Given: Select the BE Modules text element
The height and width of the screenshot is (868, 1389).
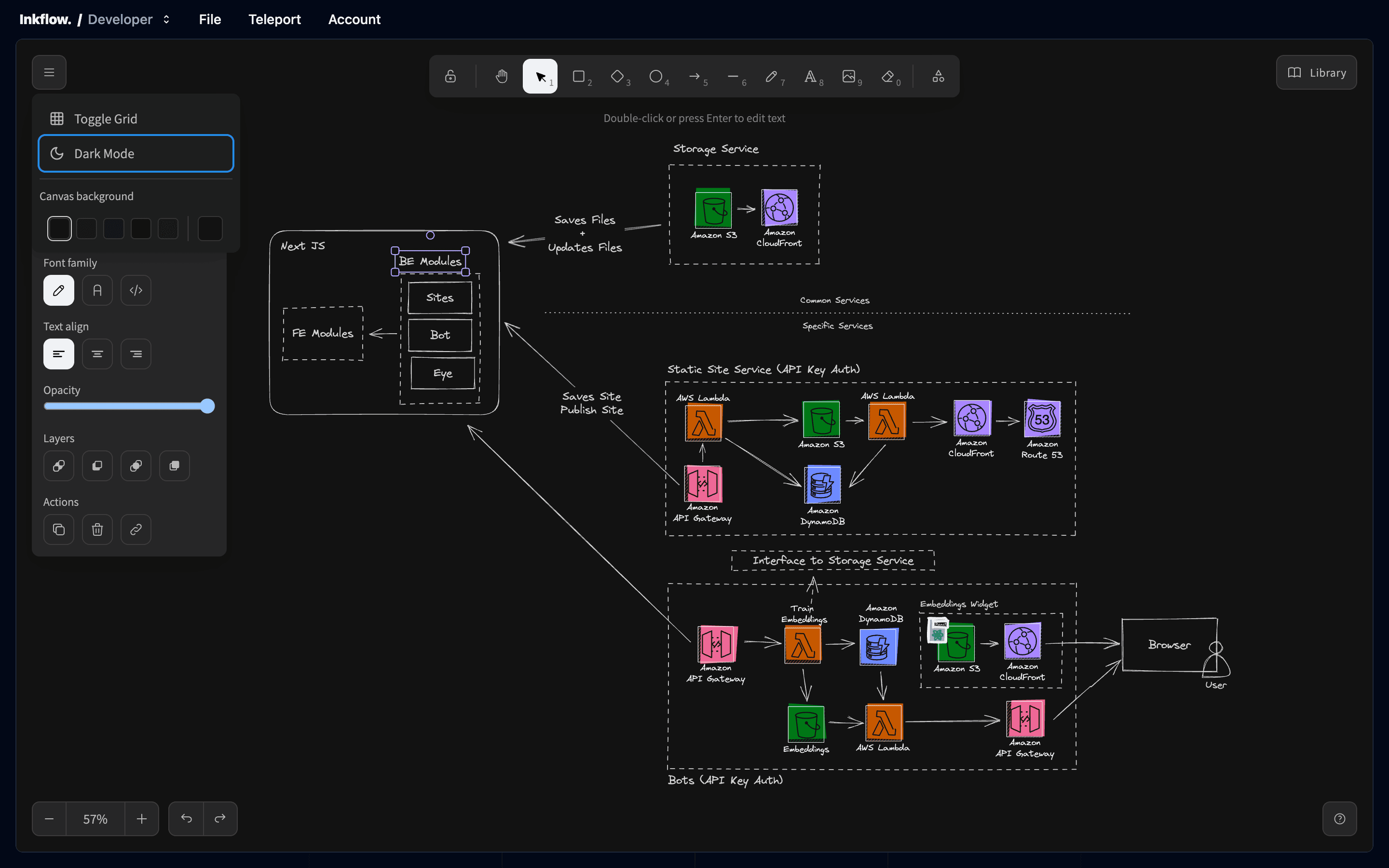Looking at the screenshot, I should (431, 261).
